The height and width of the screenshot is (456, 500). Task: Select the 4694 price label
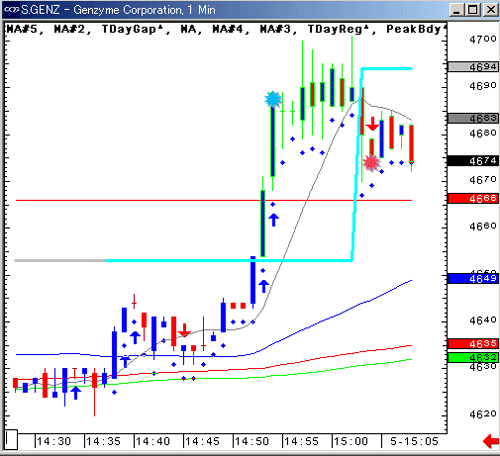[x=473, y=67]
